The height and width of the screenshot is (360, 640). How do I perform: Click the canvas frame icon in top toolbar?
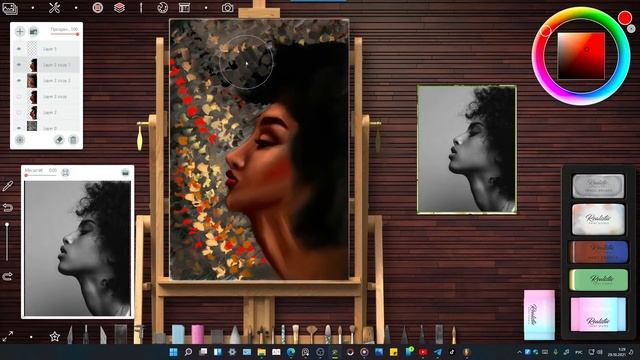coord(184,7)
